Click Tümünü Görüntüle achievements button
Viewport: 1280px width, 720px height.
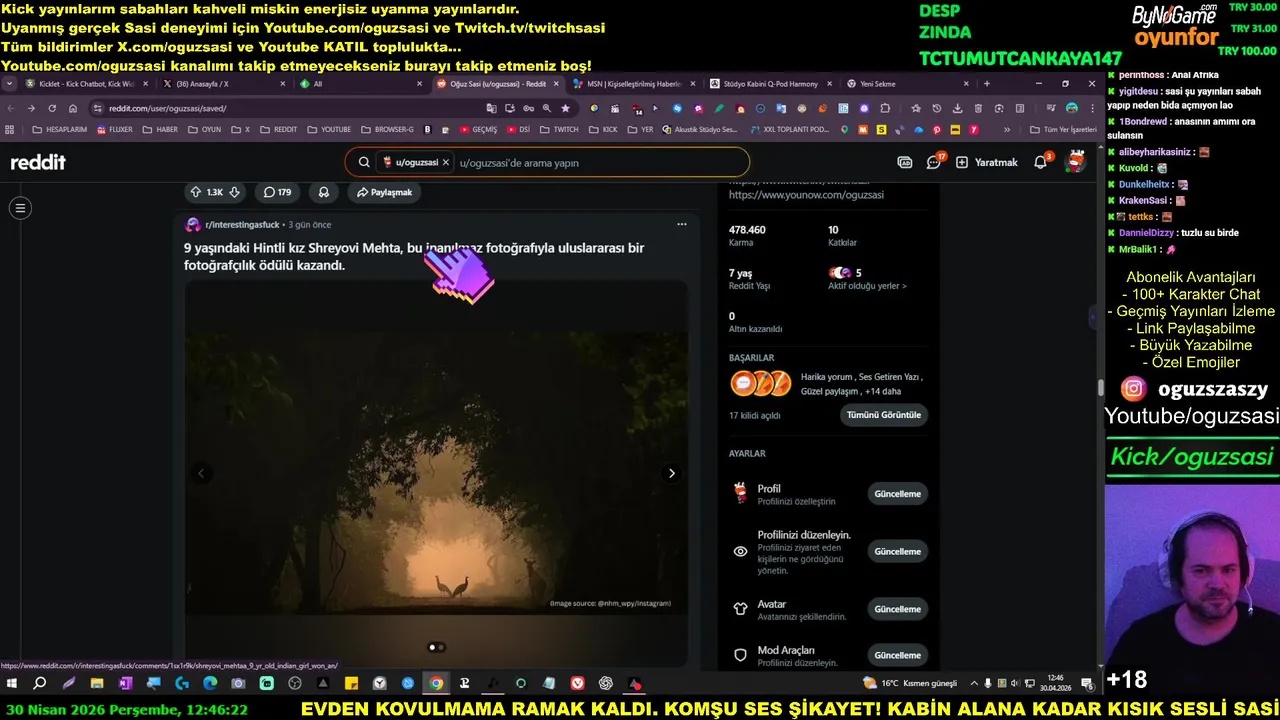click(884, 415)
